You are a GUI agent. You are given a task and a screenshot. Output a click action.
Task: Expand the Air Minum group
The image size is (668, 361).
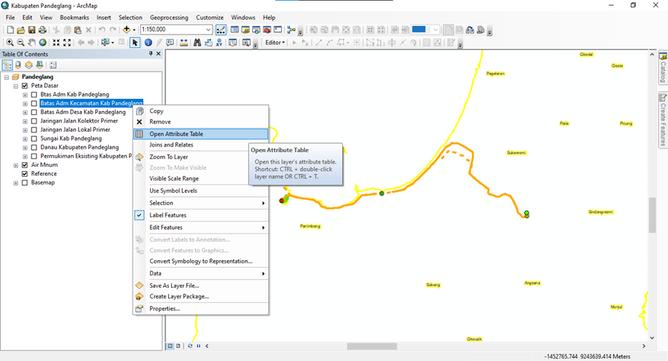(16, 165)
